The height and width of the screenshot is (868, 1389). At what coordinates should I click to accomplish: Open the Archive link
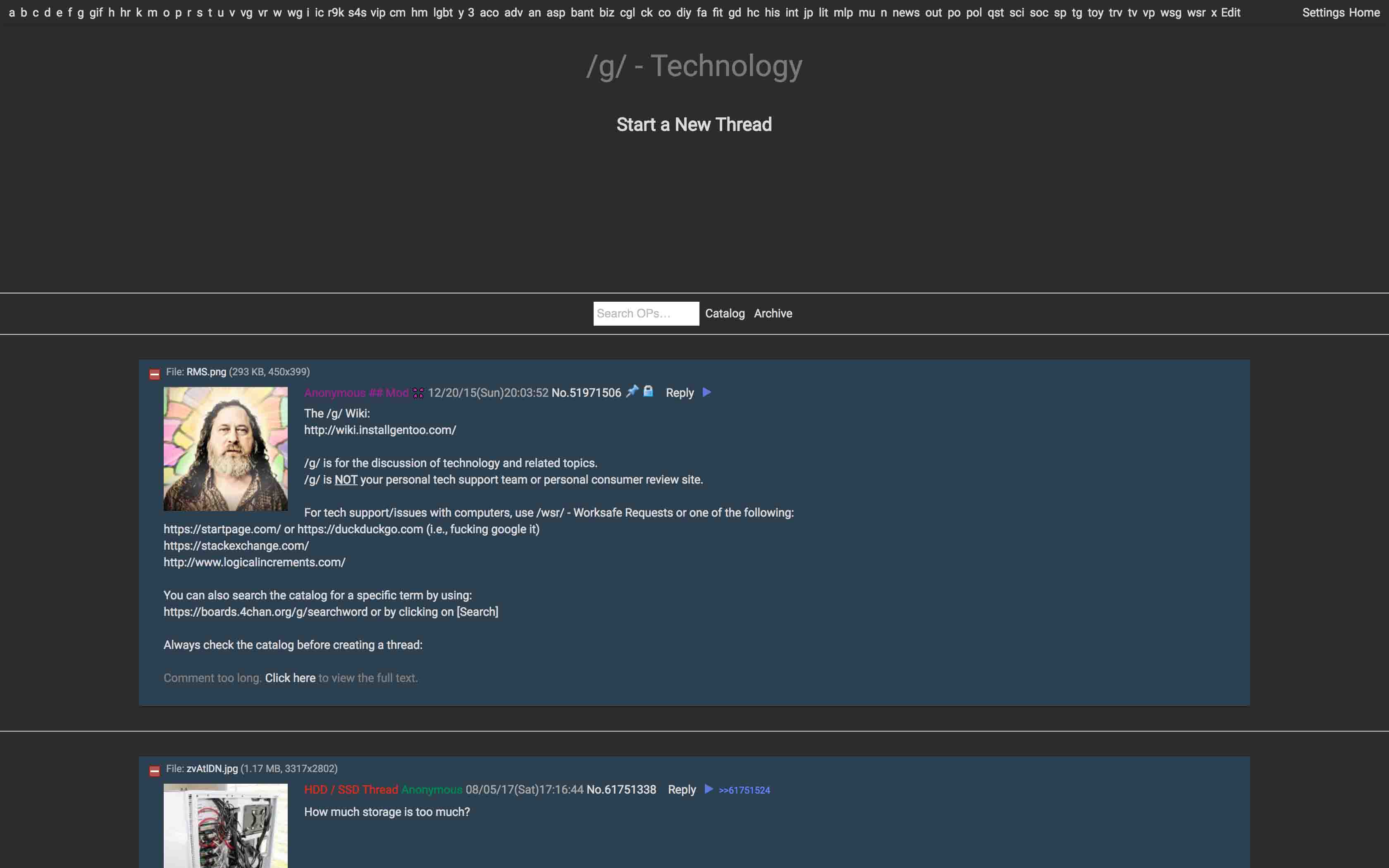[773, 313]
